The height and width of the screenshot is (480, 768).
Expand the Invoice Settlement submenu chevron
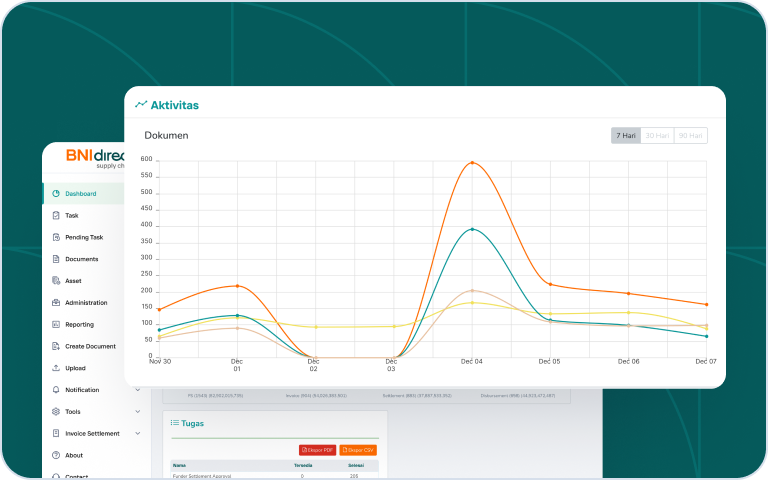137,434
